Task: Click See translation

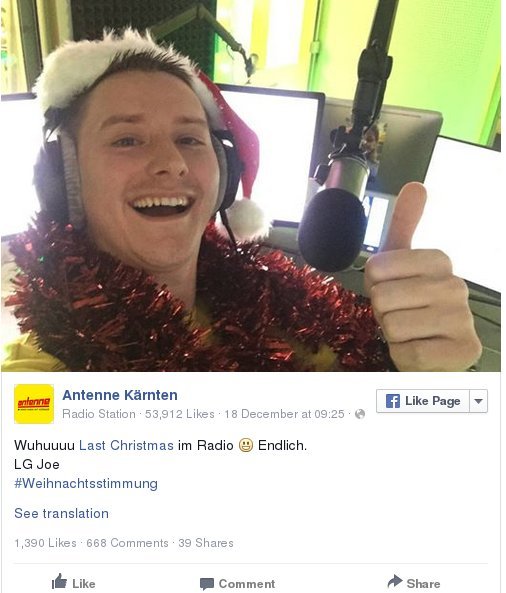Action: 61,514
